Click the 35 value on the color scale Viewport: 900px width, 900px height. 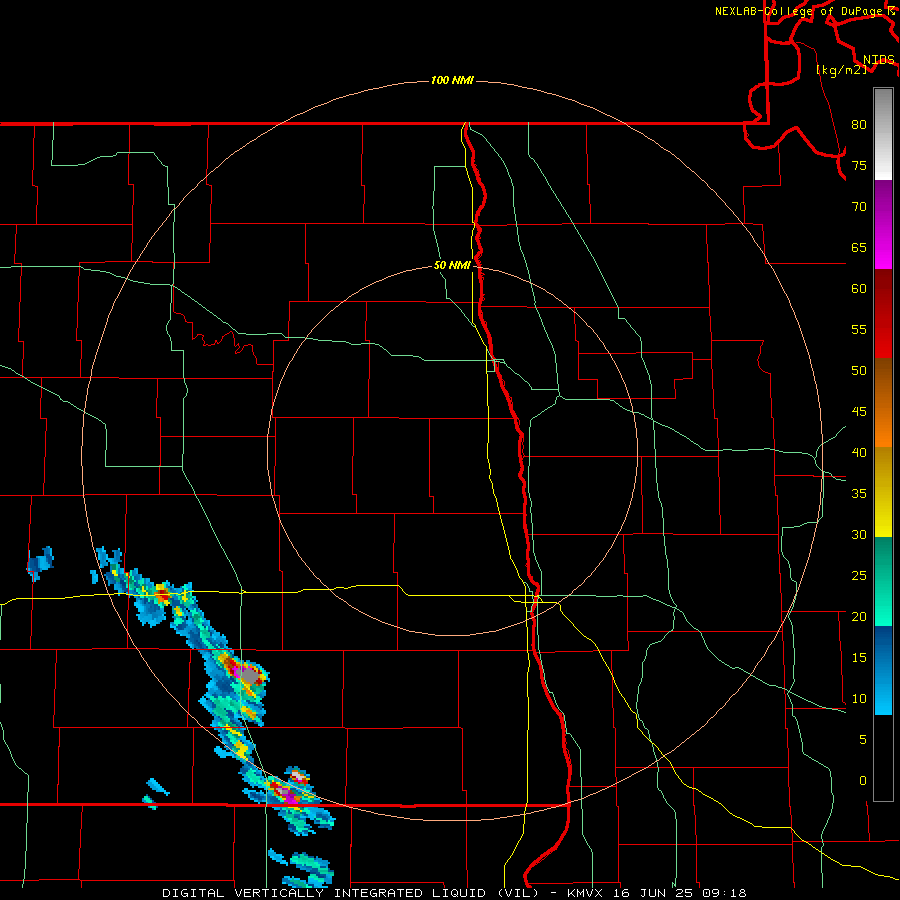tap(859, 494)
